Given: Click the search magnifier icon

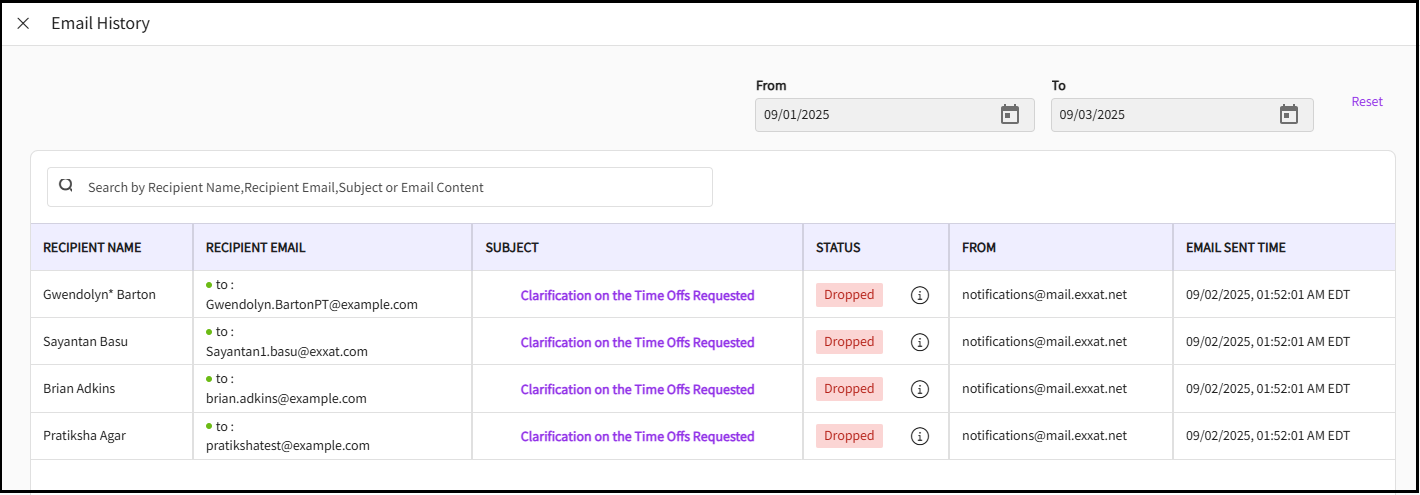Looking at the screenshot, I should pyautogui.click(x=66, y=186).
